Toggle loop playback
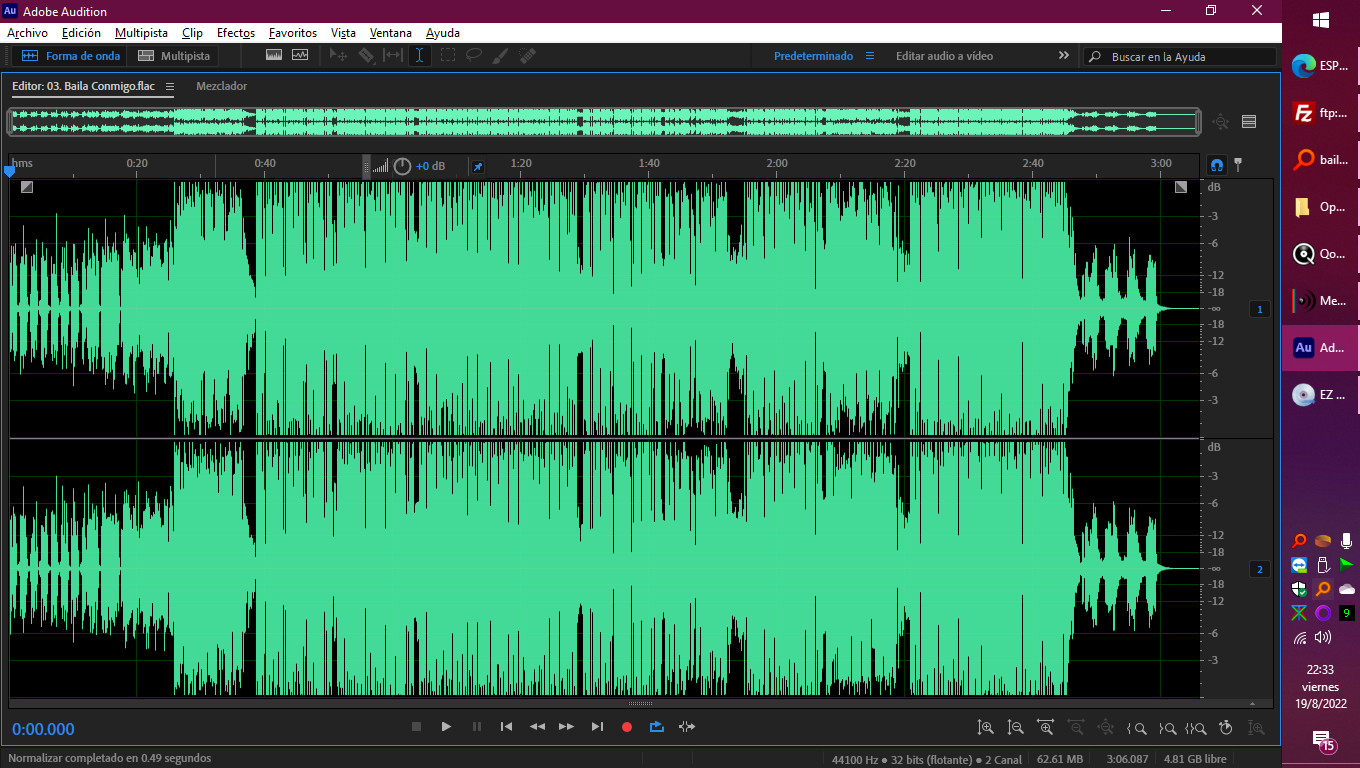 pos(657,727)
